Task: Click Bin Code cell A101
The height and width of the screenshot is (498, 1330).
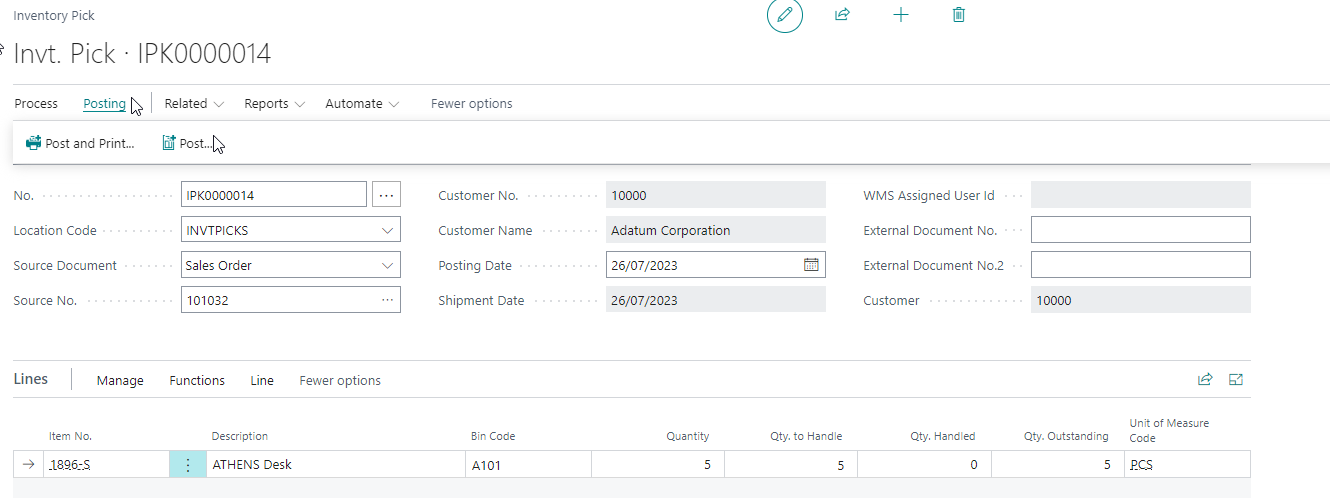Action: coord(528,465)
